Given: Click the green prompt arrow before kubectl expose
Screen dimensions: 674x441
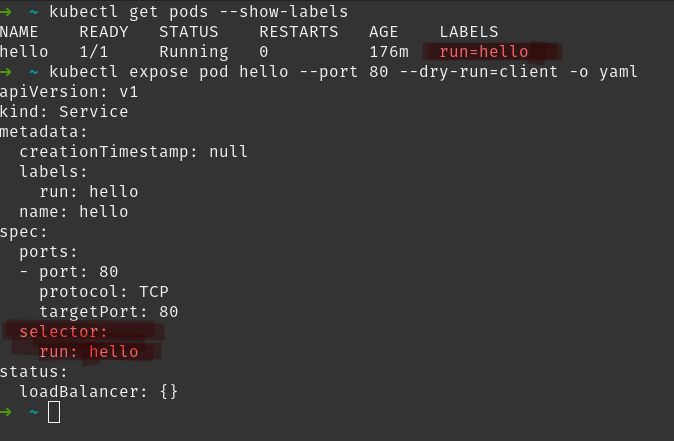Looking at the screenshot, I should [6, 71].
